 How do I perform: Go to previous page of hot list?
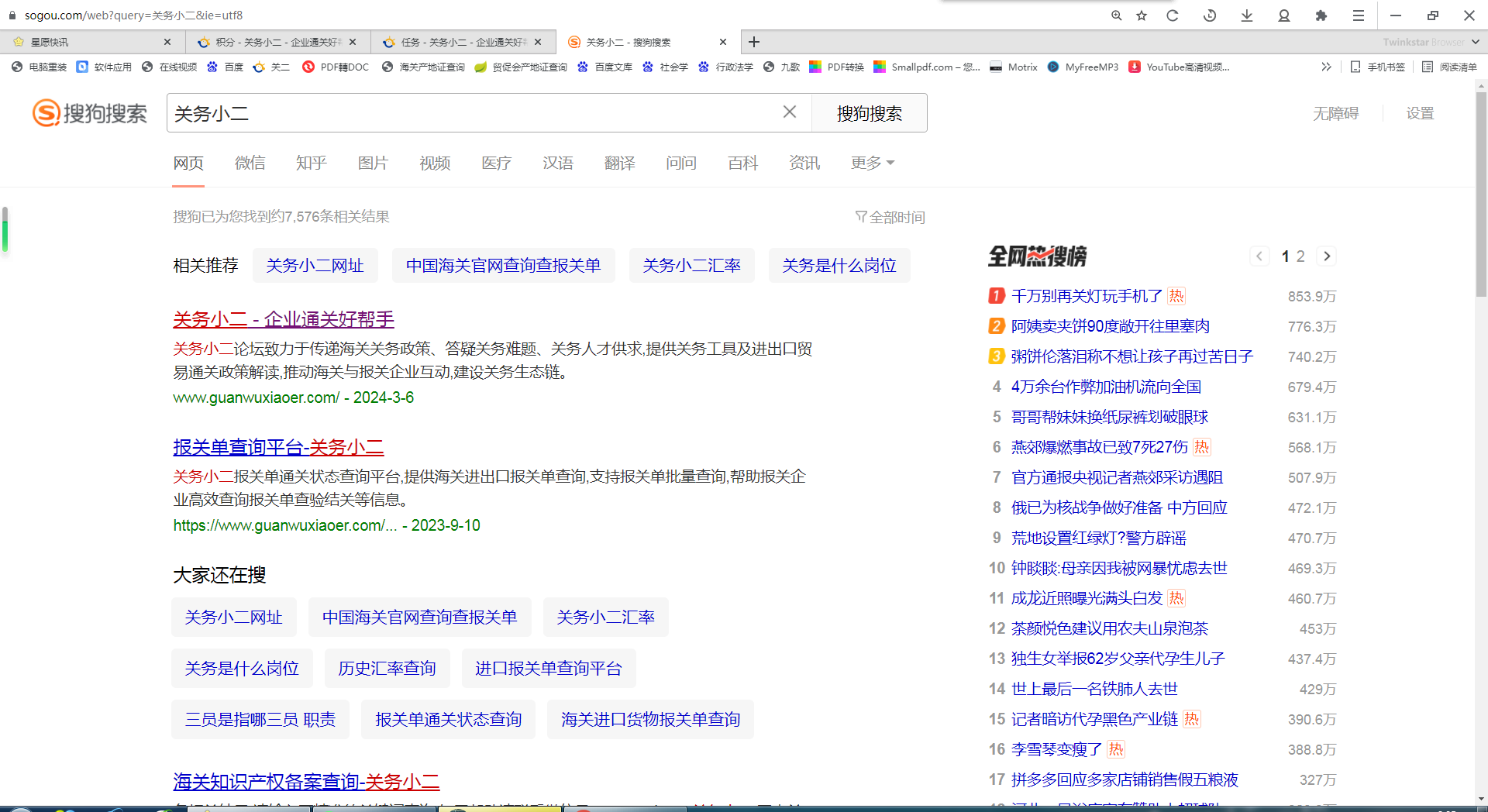(1259, 256)
